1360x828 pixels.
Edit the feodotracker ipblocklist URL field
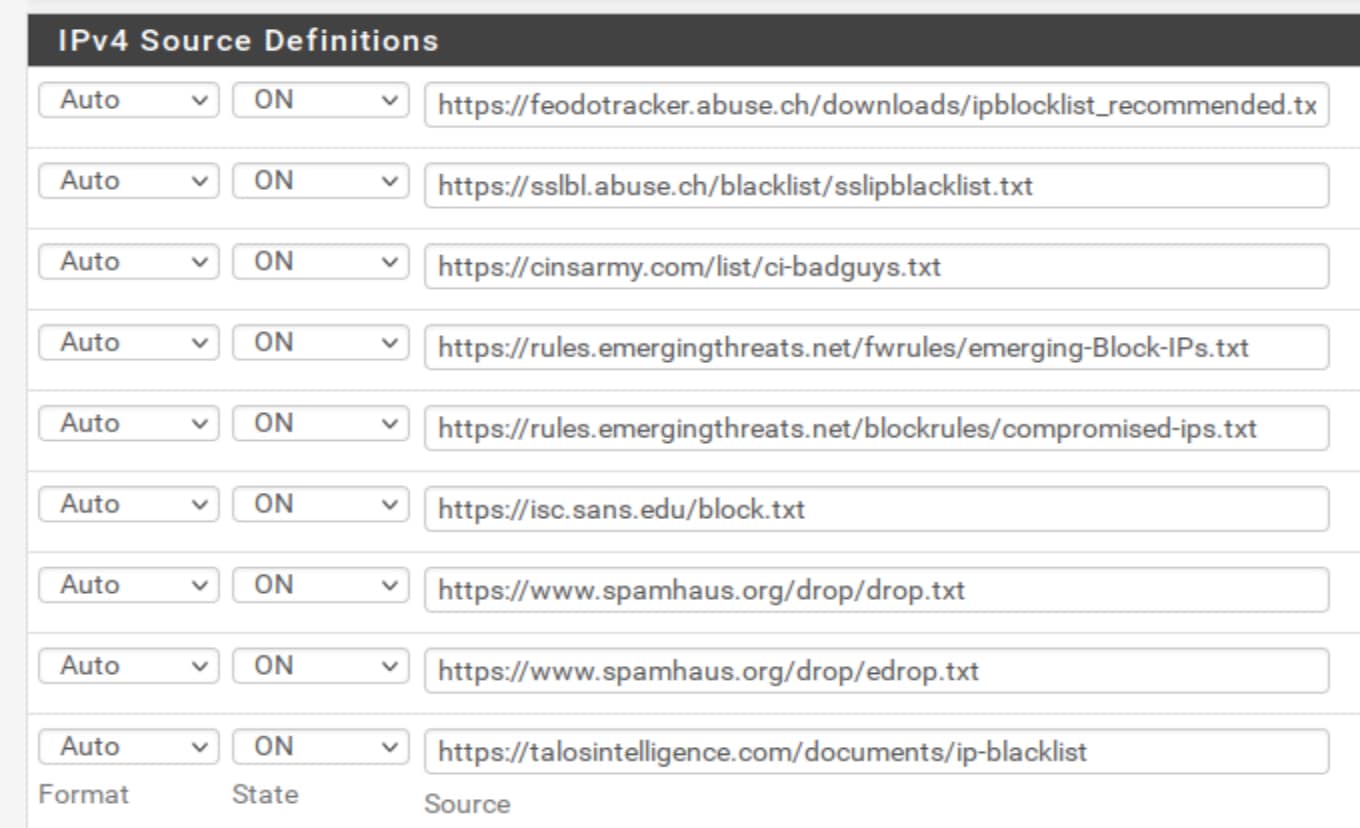[877, 105]
